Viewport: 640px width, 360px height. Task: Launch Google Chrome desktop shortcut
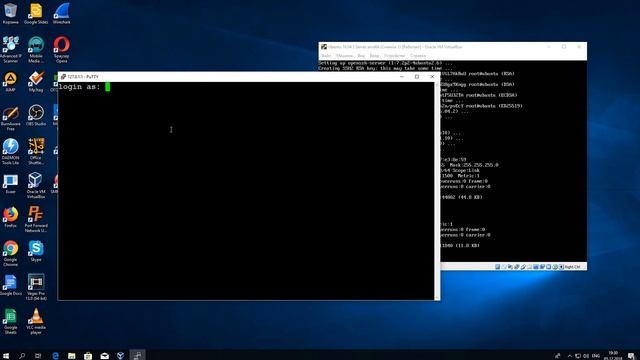(11, 253)
